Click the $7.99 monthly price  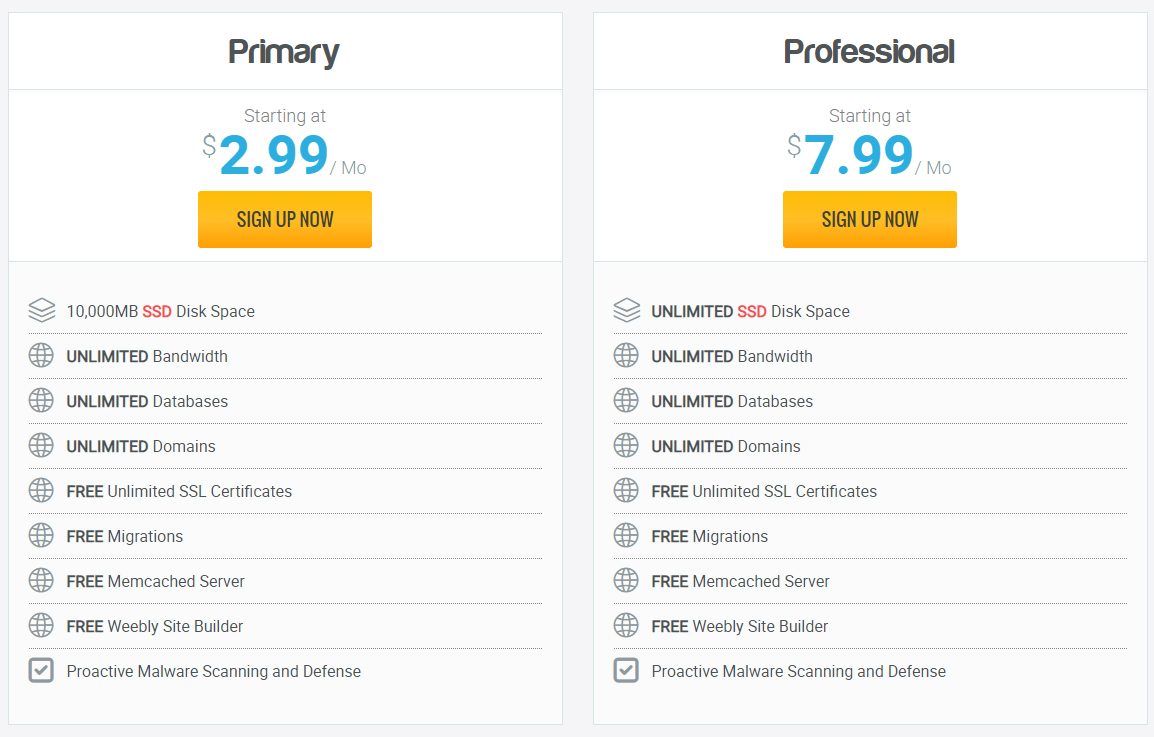tap(858, 155)
